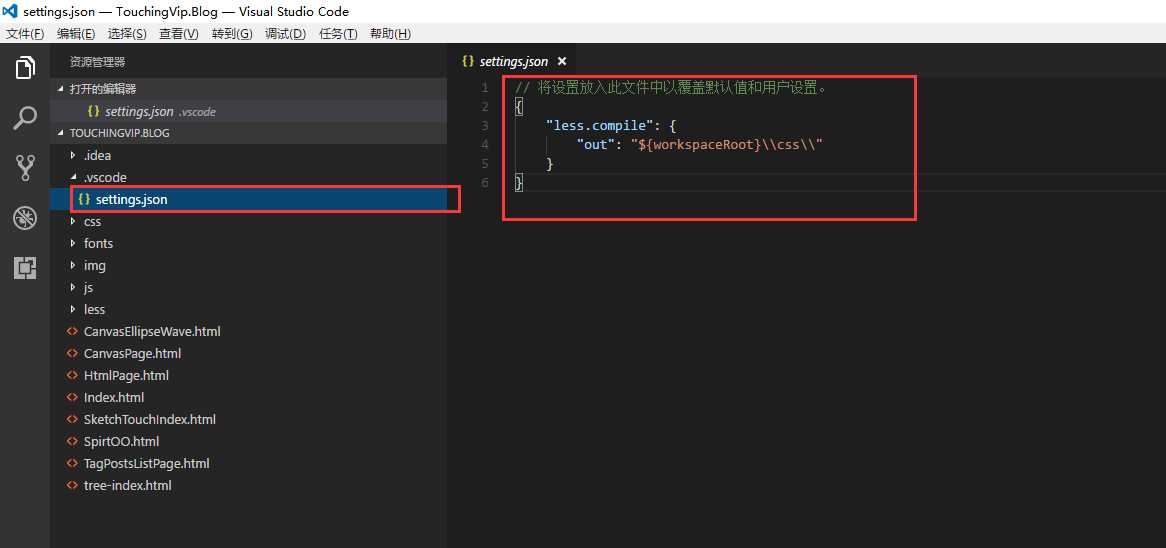This screenshot has height=548, width=1166.
Task: Collapse the .vscode folder arrow
Action: tap(73, 177)
